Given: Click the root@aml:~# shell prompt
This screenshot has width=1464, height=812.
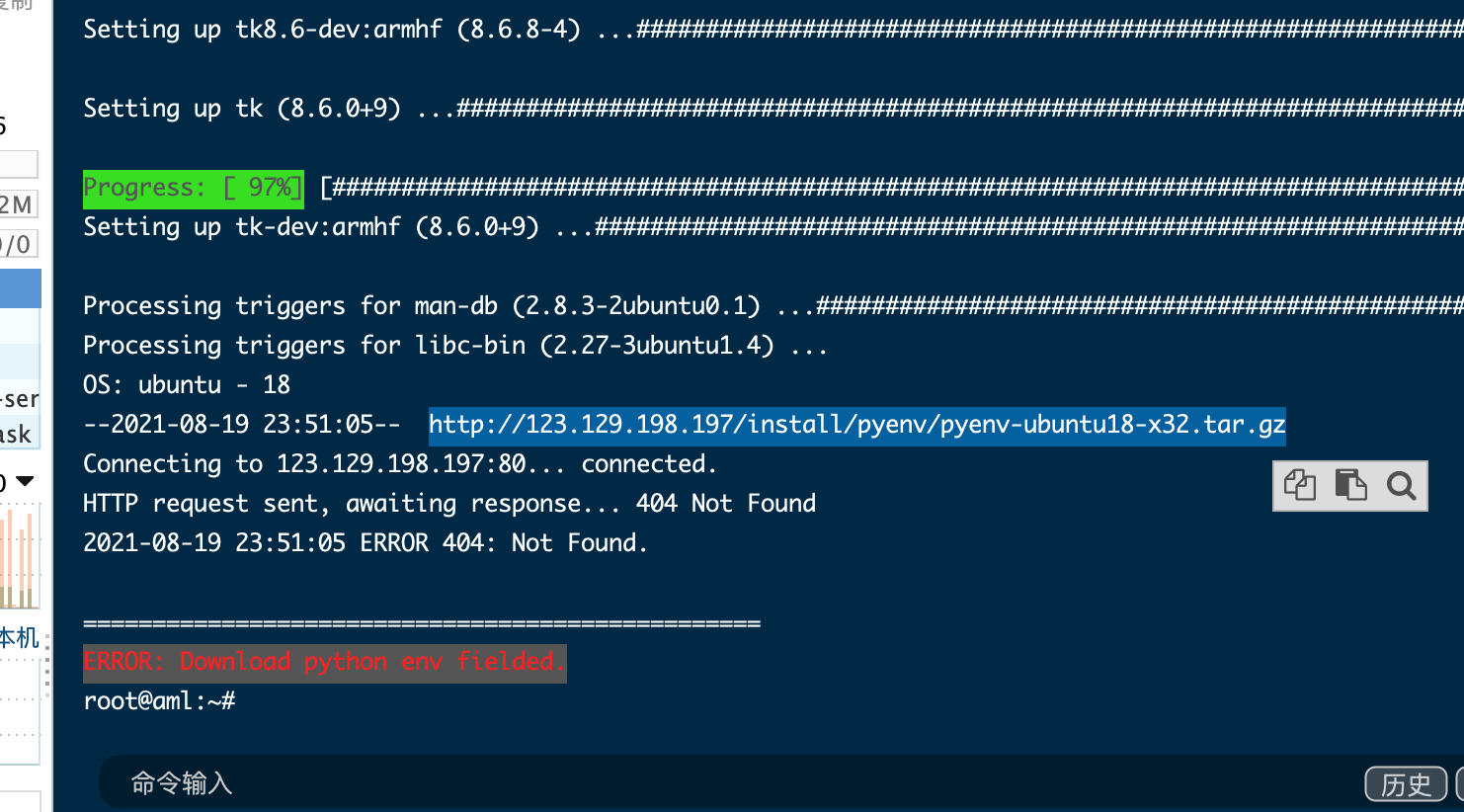Looking at the screenshot, I should point(159,701).
